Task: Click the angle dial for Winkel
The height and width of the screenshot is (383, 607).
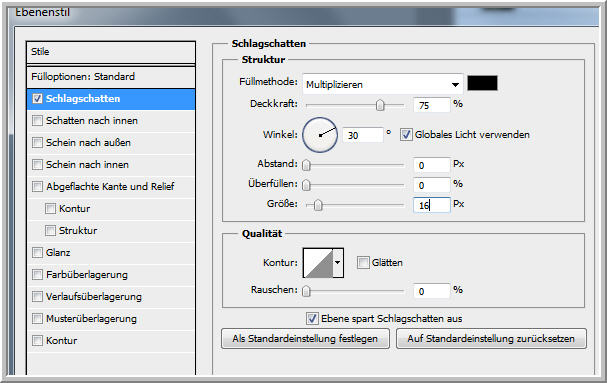Action: click(320, 135)
